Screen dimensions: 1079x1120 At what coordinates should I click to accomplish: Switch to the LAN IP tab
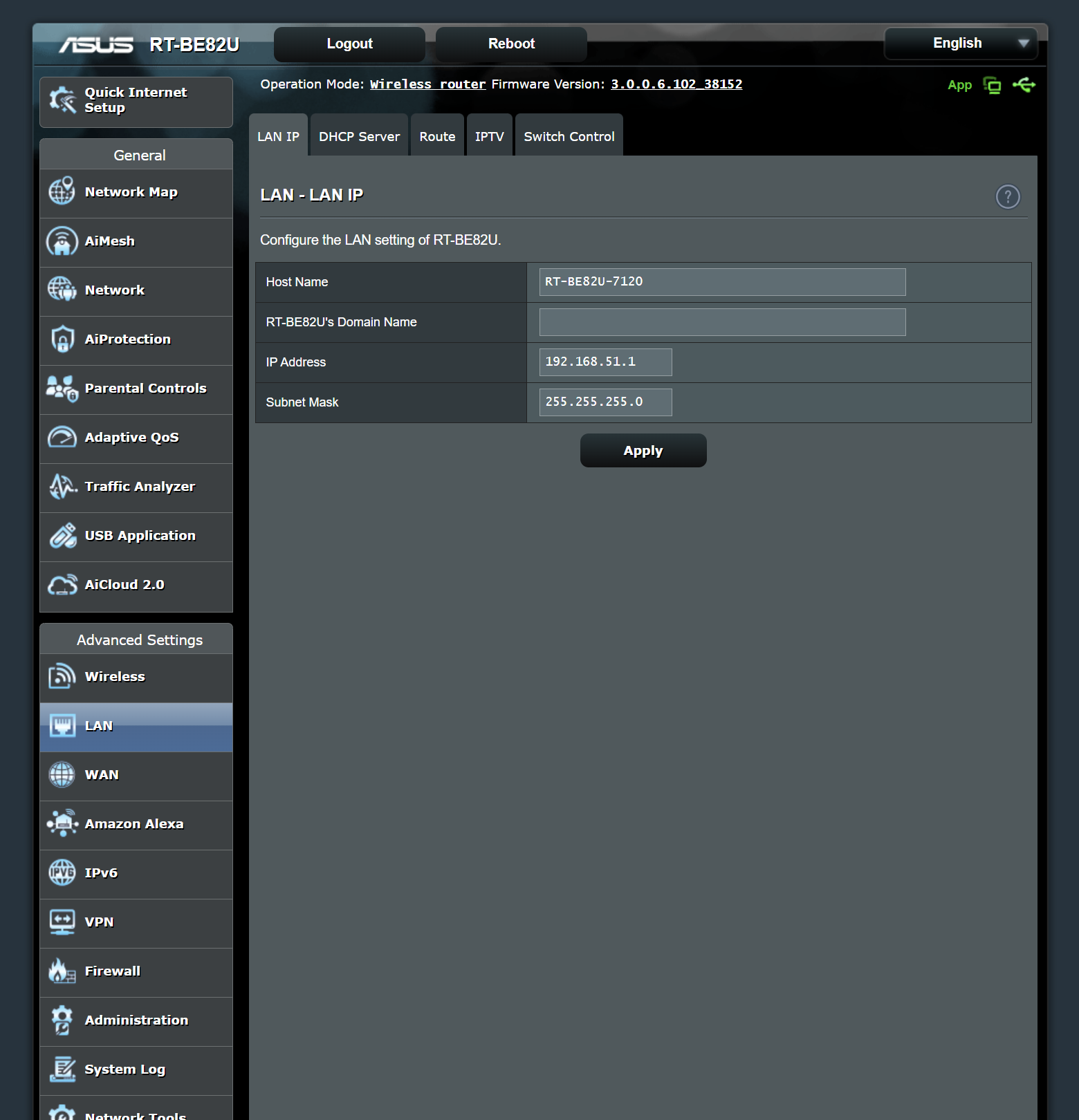[x=278, y=136]
